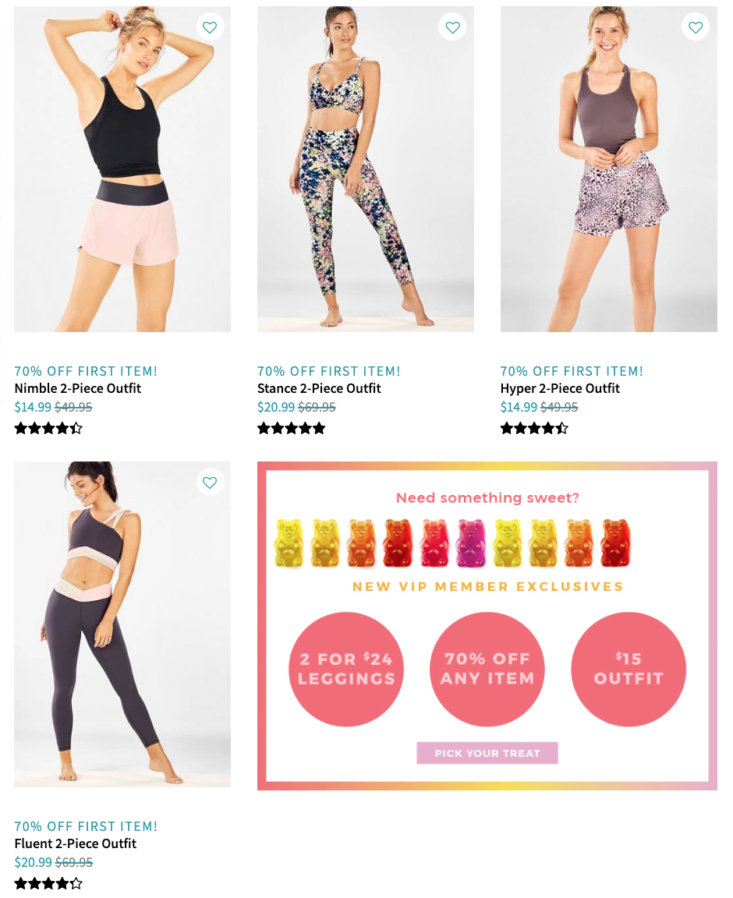View the Hyper 2-Piece Outfit product photo

[x=609, y=169]
